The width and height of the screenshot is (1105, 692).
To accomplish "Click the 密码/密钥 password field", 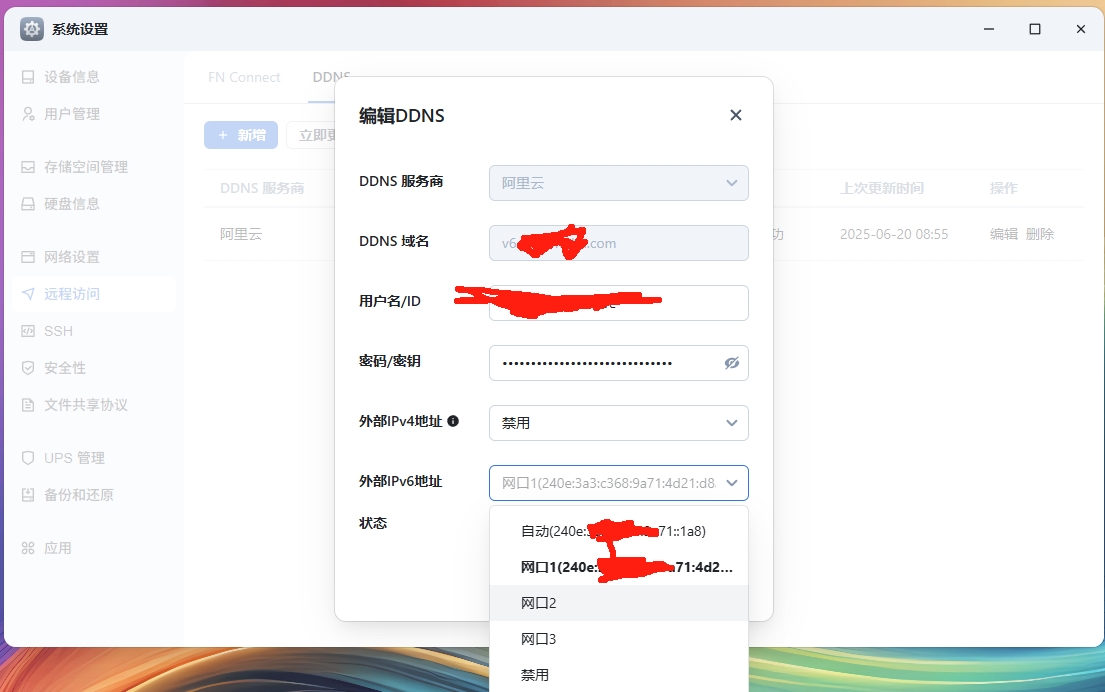I will coord(619,363).
